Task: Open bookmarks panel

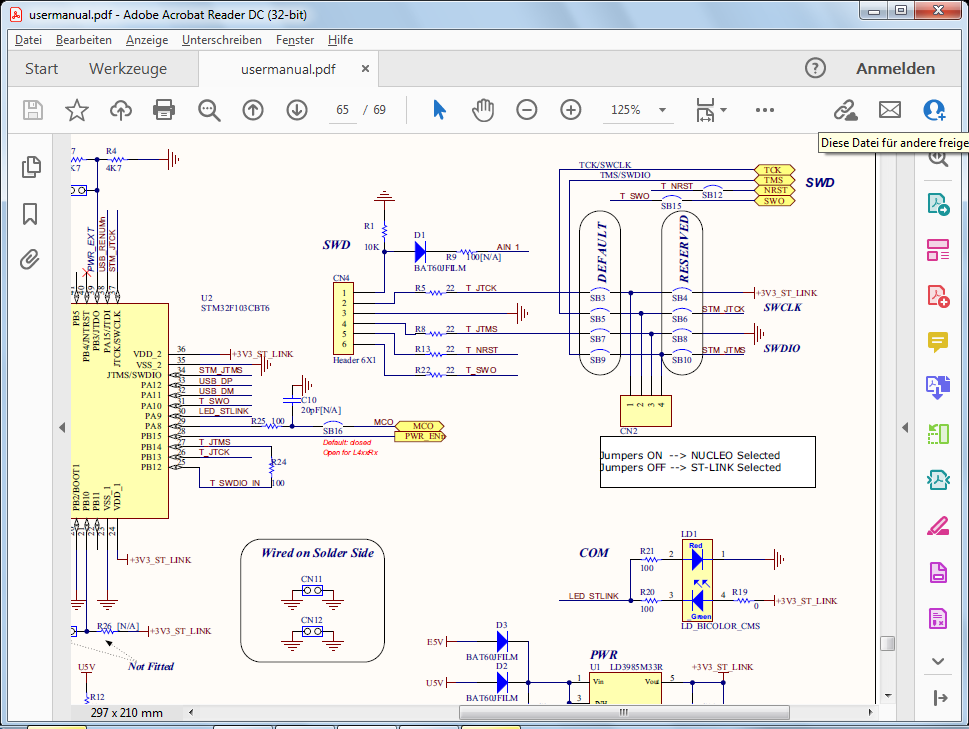Action: pos(30,214)
